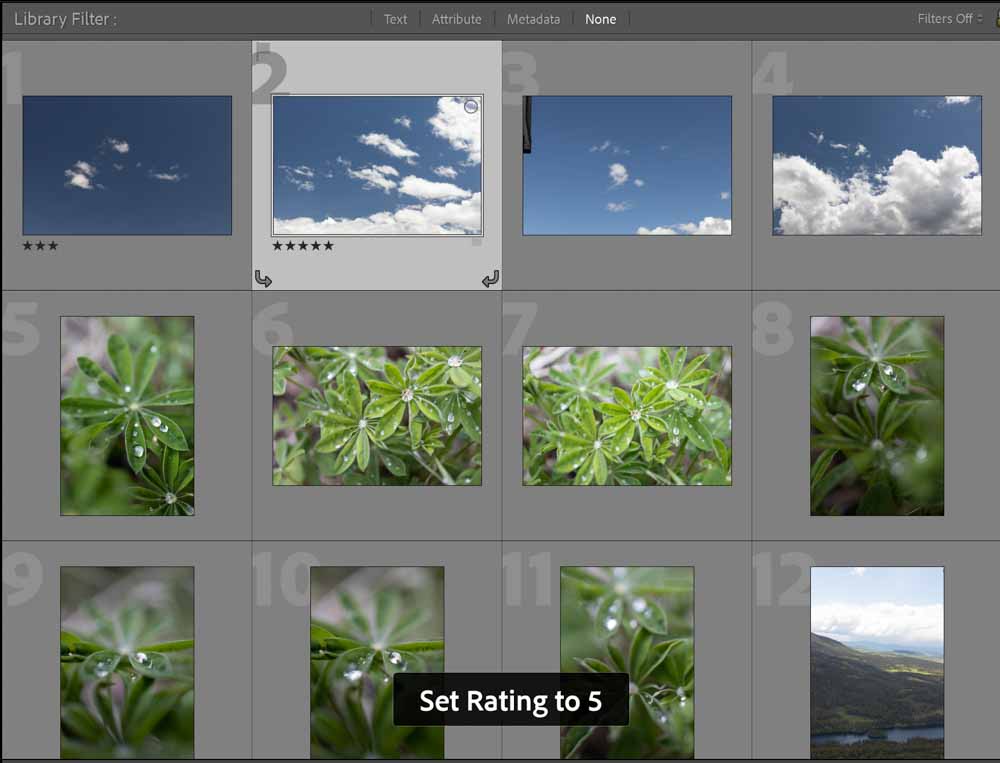The width and height of the screenshot is (1000, 763).
Task: Select blue sky thumbnail in cell 3
Action: pyautogui.click(x=627, y=165)
